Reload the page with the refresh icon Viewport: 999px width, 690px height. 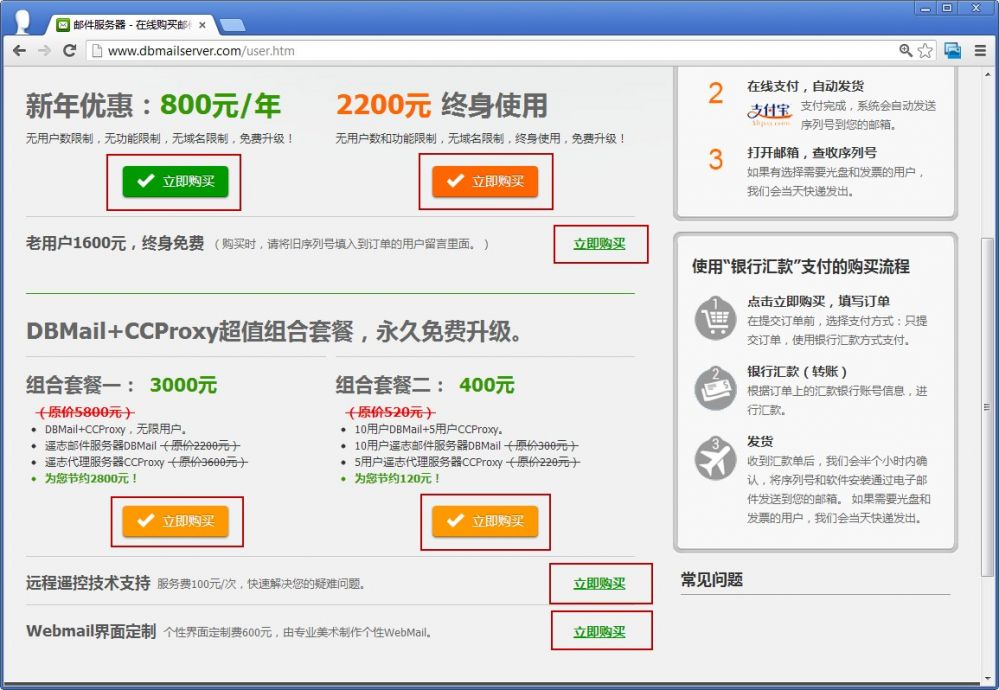(69, 50)
